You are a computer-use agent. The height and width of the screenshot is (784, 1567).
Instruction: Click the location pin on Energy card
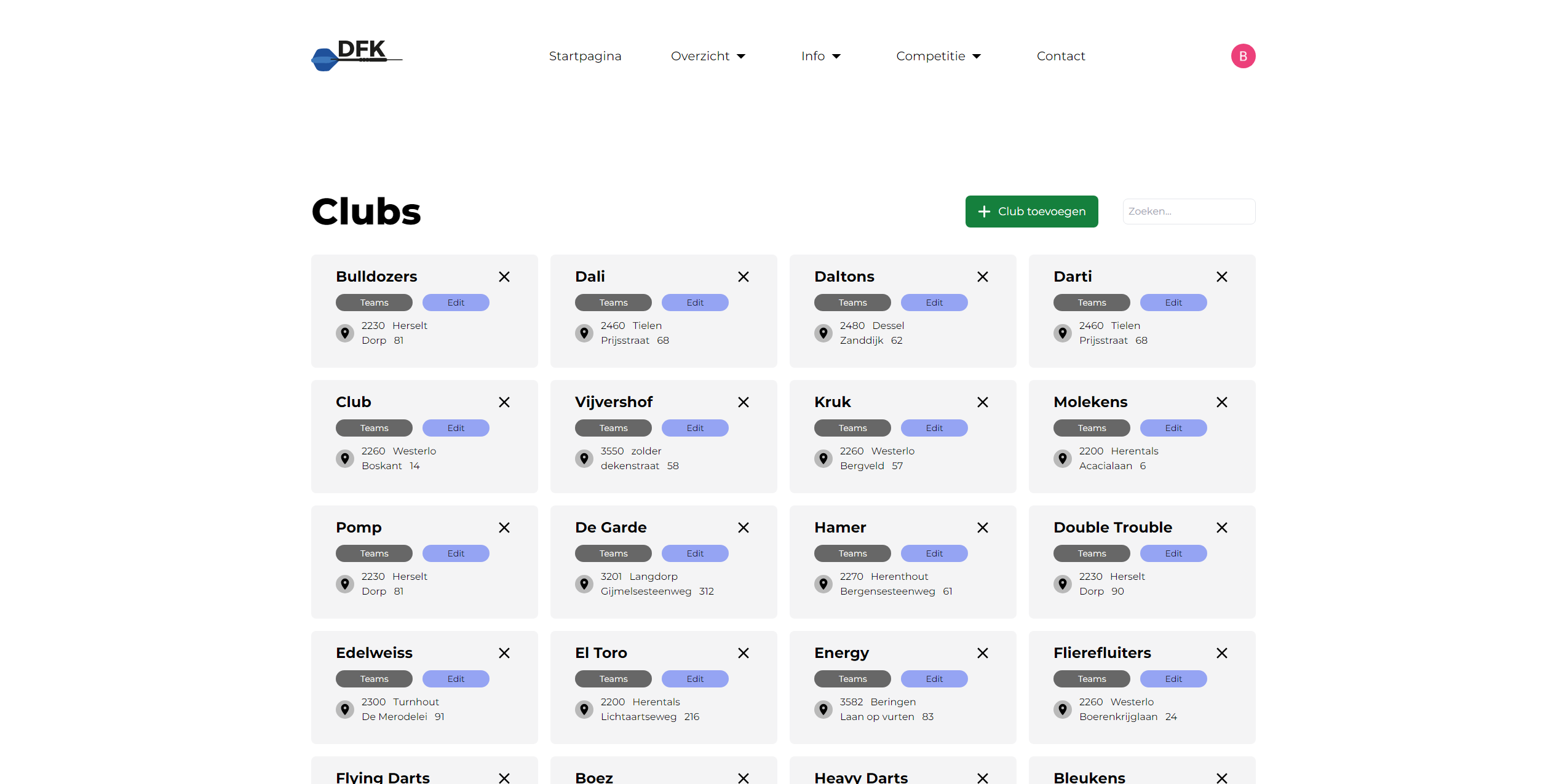click(823, 709)
